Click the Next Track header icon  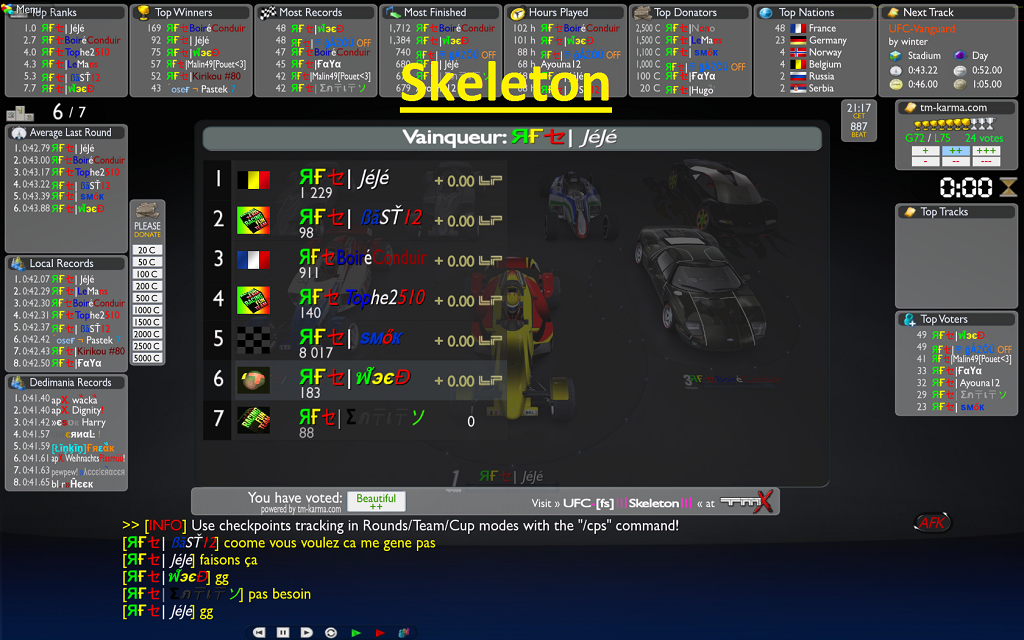tap(892, 12)
